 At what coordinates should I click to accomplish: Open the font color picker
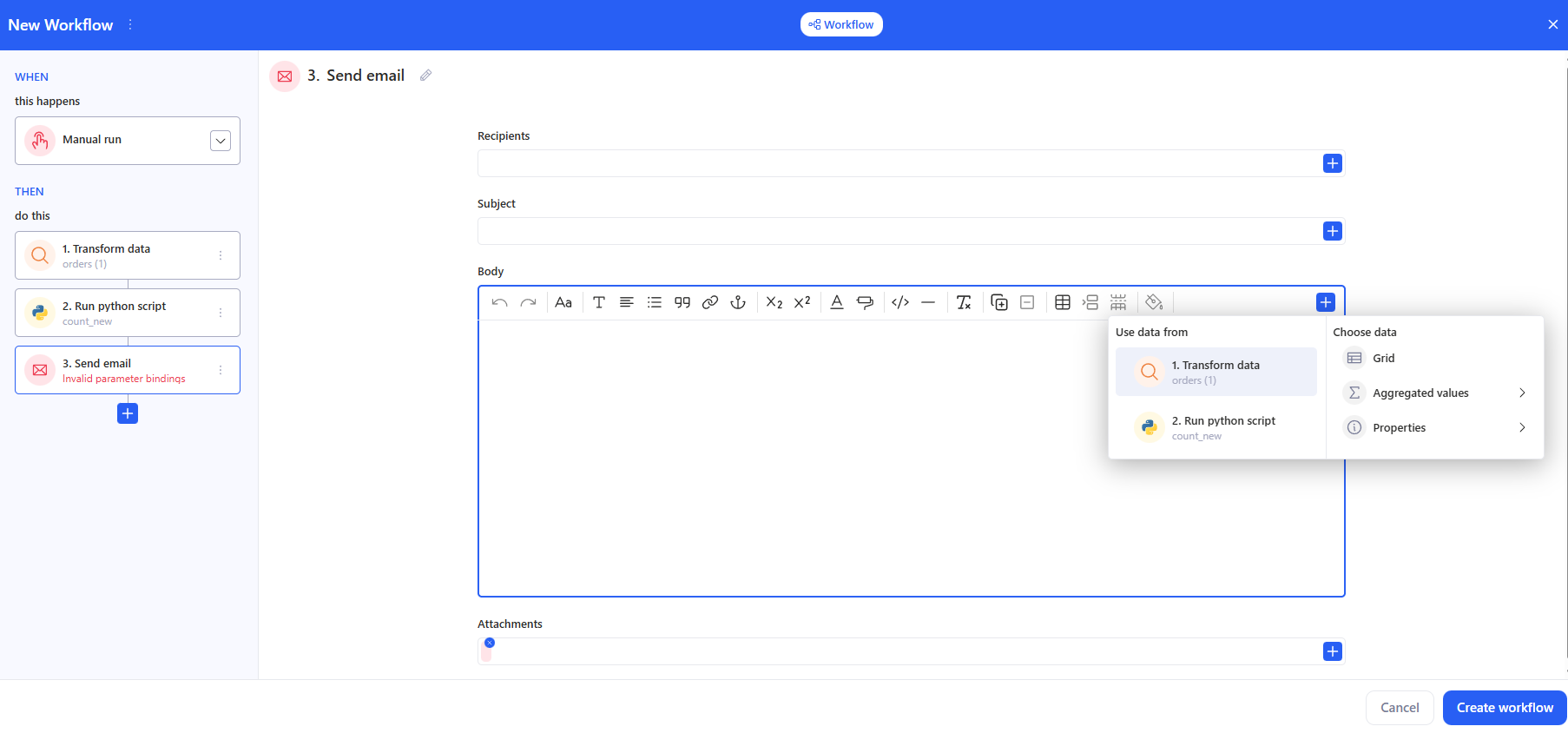coord(836,302)
